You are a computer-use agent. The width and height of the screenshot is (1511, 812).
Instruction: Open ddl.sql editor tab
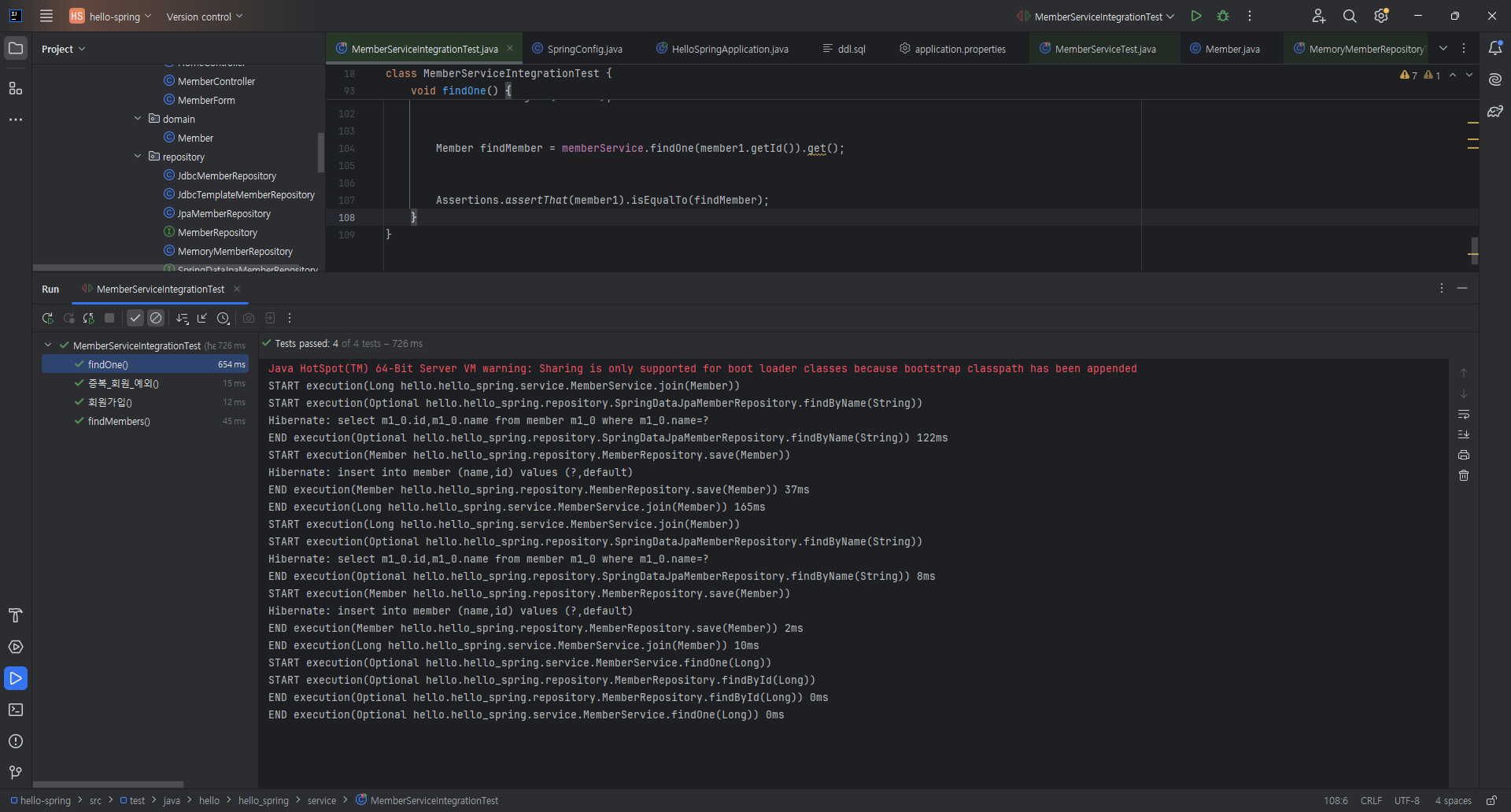coord(844,49)
